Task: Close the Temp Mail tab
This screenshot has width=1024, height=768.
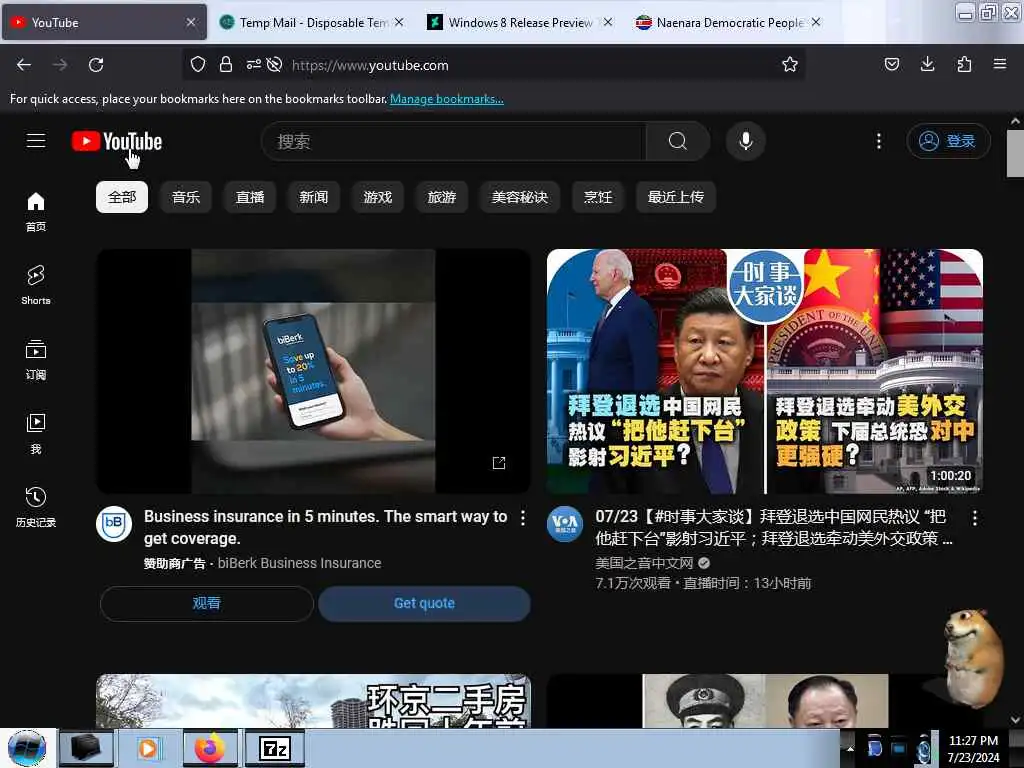Action: tap(399, 23)
